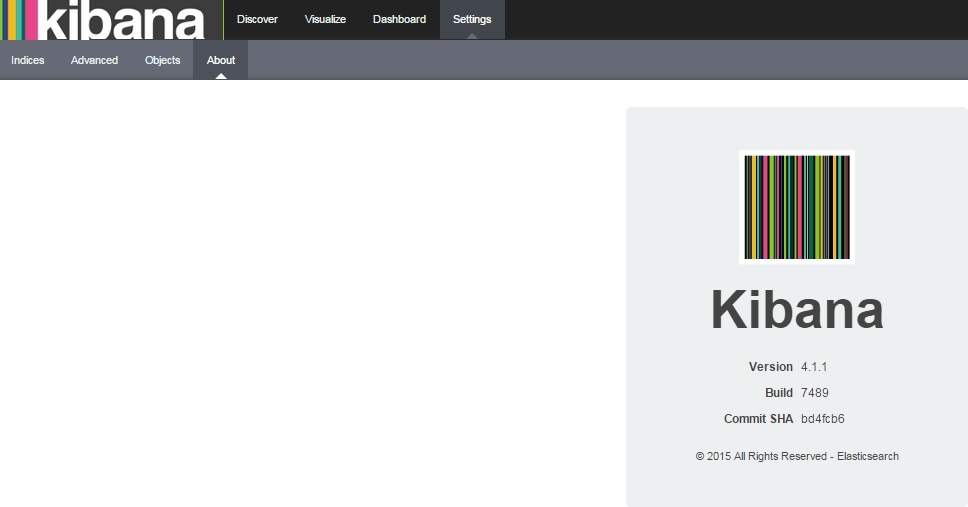Click the striped Kibana barcode image
968x507 pixels.
coord(797,207)
